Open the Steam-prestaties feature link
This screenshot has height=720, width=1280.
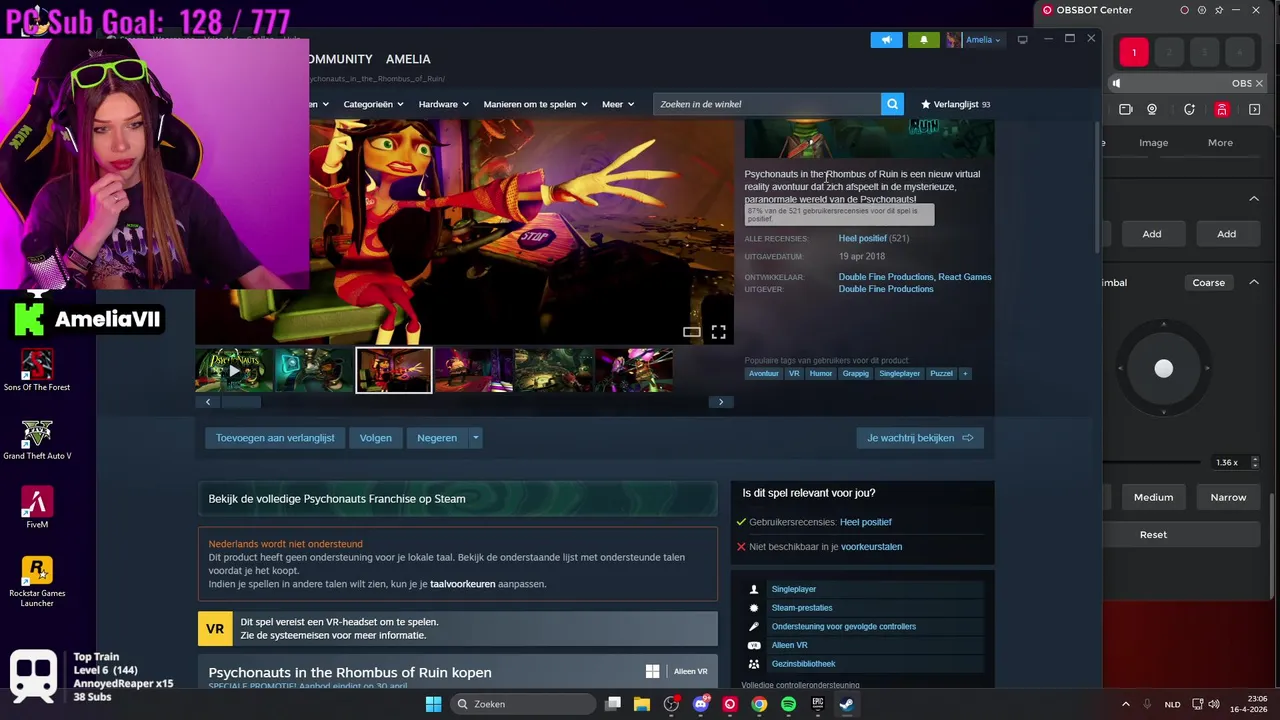(802, 608)
